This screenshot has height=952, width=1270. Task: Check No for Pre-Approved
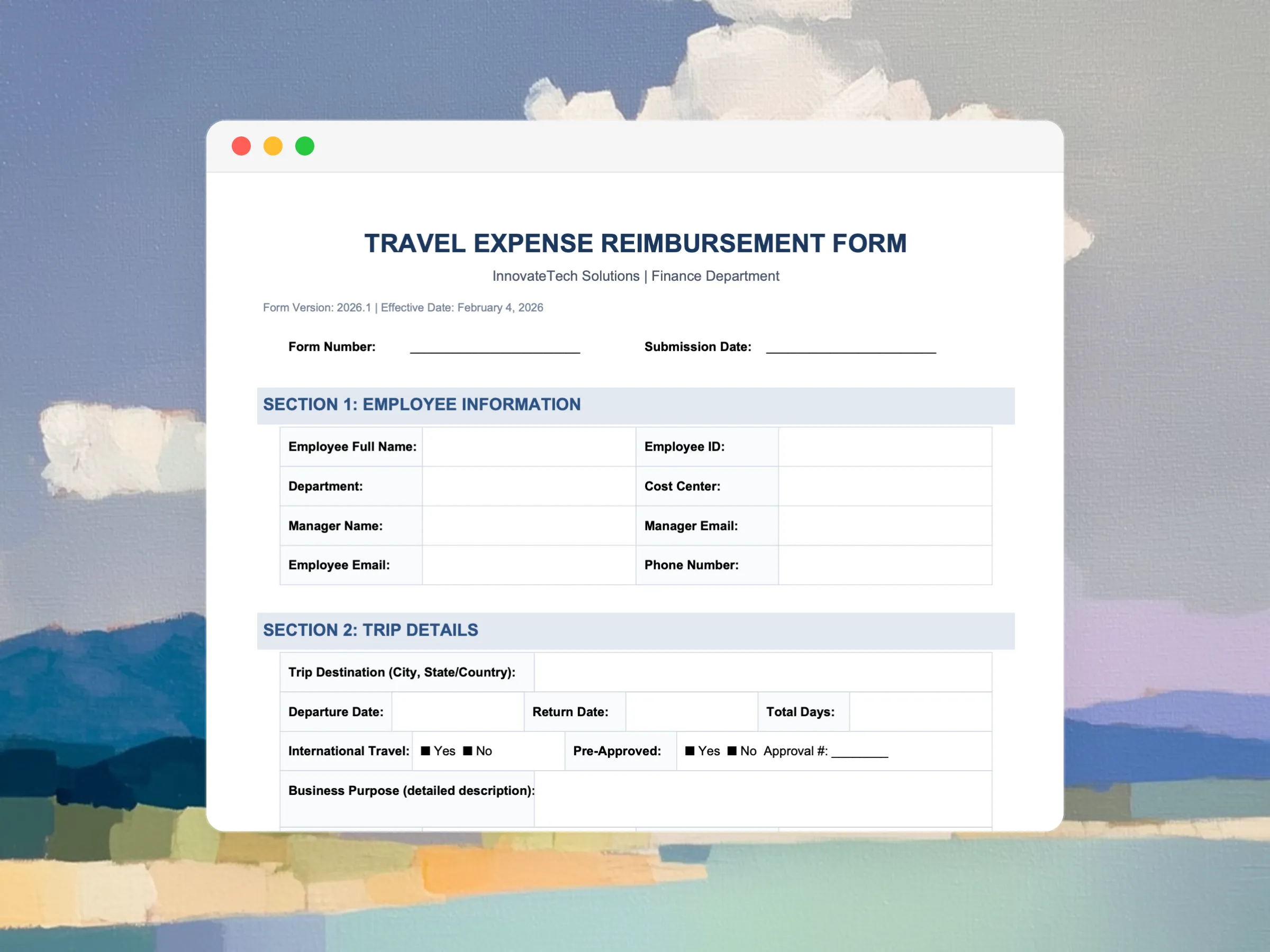[732, 750]
